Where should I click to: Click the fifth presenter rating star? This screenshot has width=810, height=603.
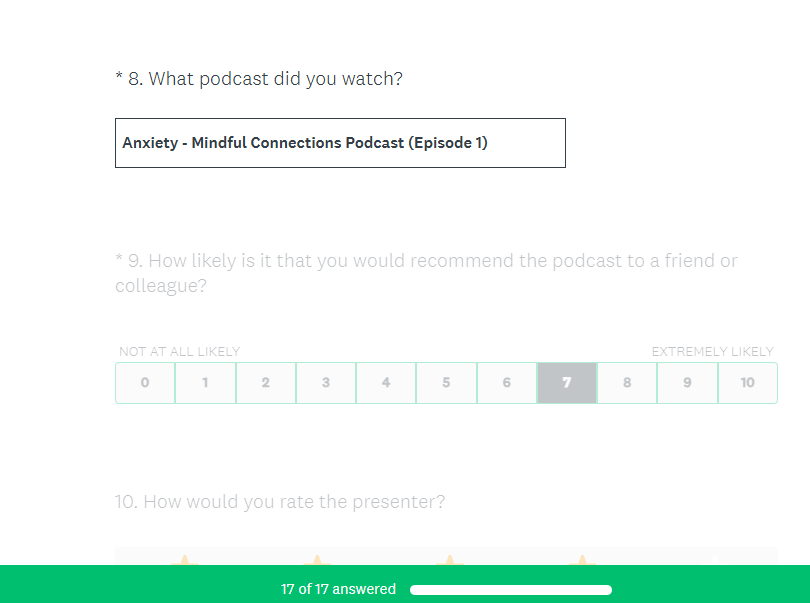[x=714, y=560]
